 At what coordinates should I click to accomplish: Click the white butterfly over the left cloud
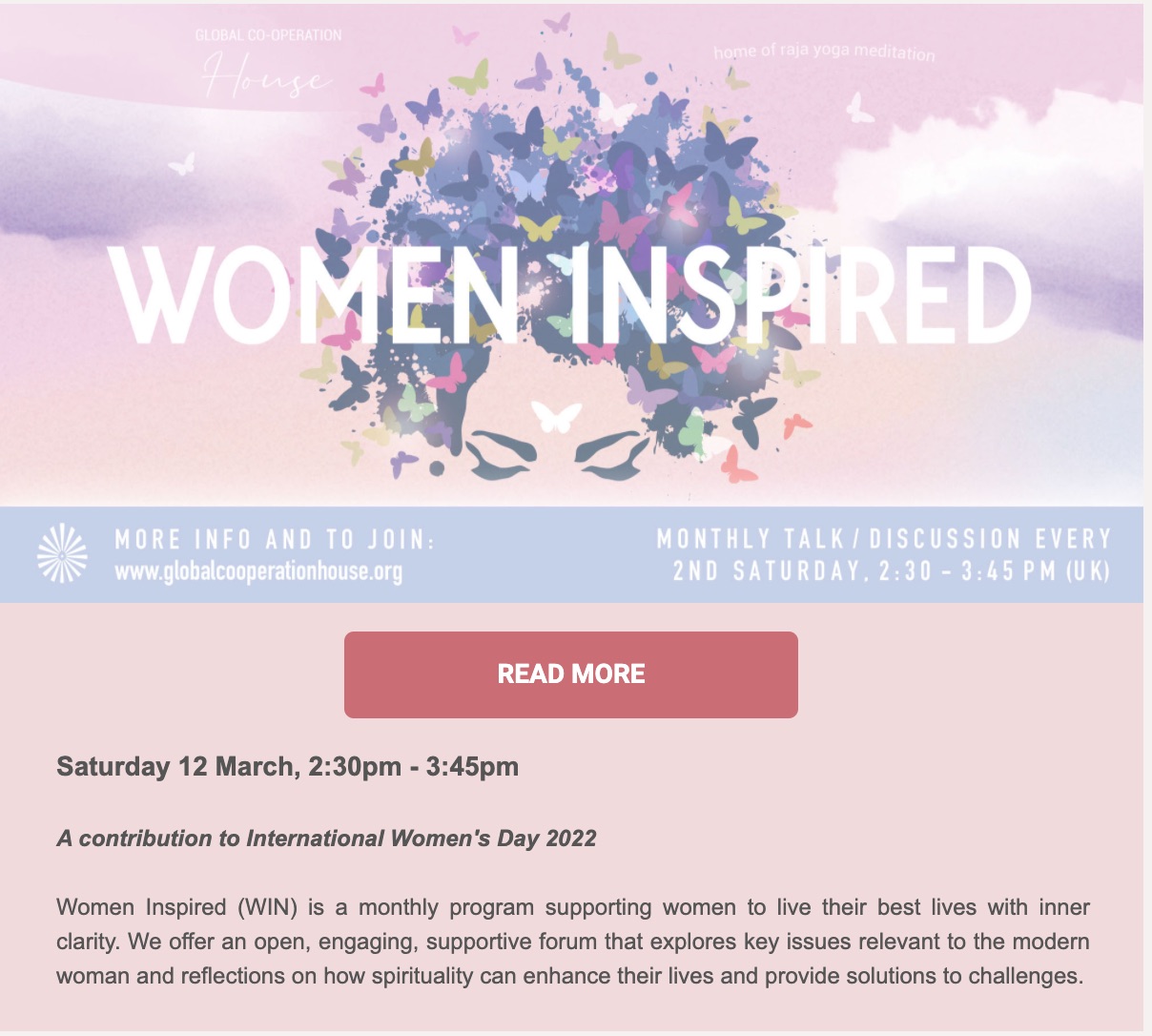(182, 163)
